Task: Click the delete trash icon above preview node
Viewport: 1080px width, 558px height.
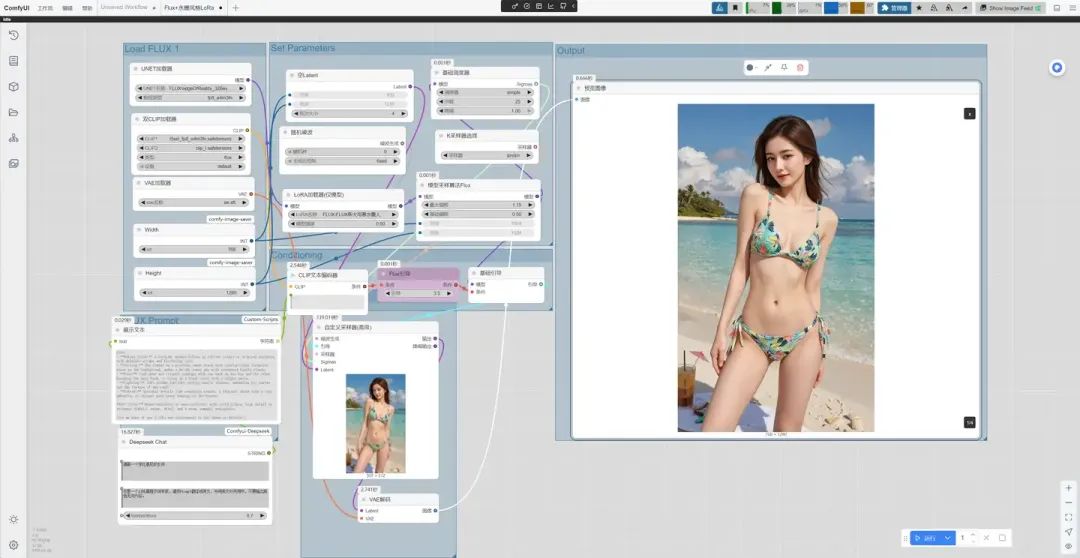Action: click(x=800, y=68)
